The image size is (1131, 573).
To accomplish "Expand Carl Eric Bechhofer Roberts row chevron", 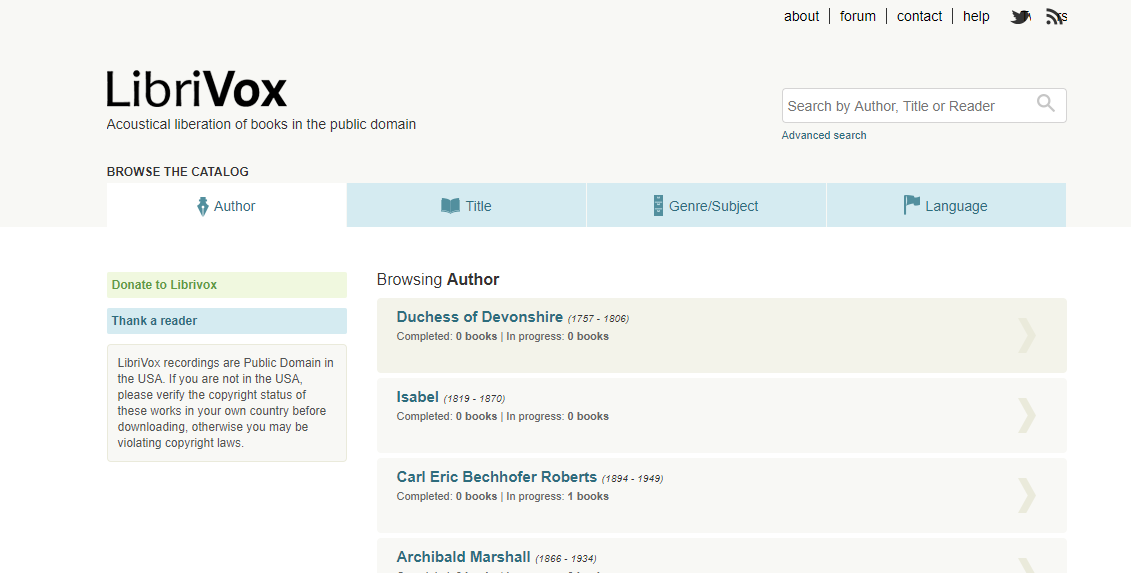I will point(1026,496).
